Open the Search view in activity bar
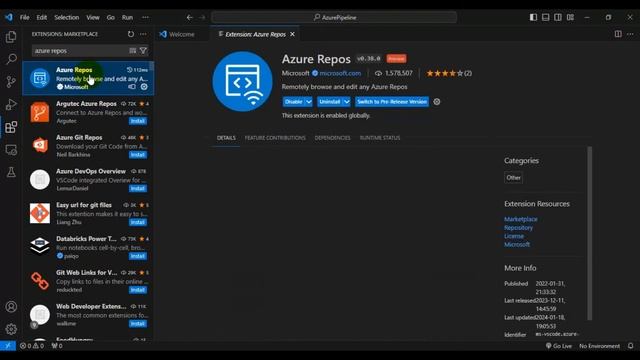 click(11, 59)
